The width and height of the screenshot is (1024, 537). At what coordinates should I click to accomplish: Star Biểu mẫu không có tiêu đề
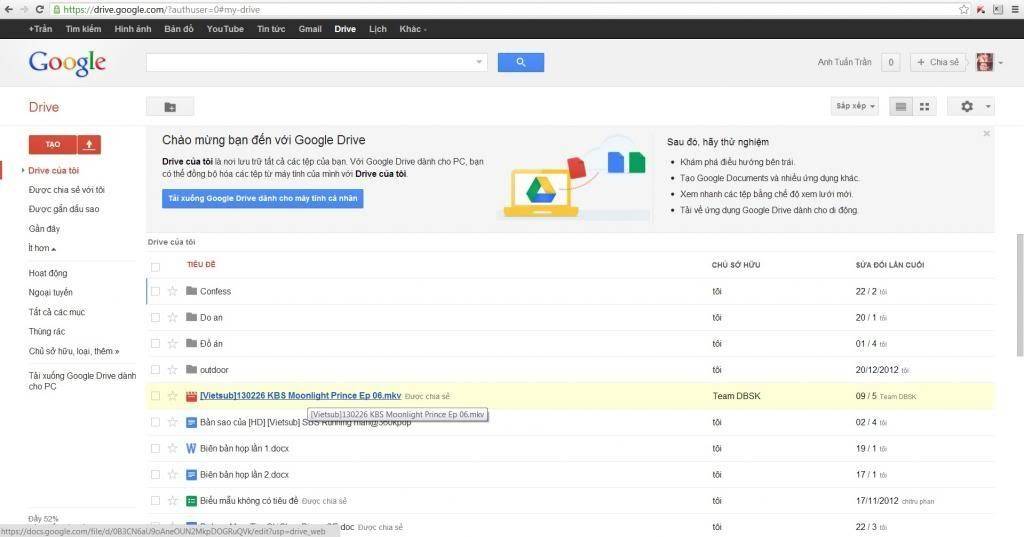(x=172, y=500)
